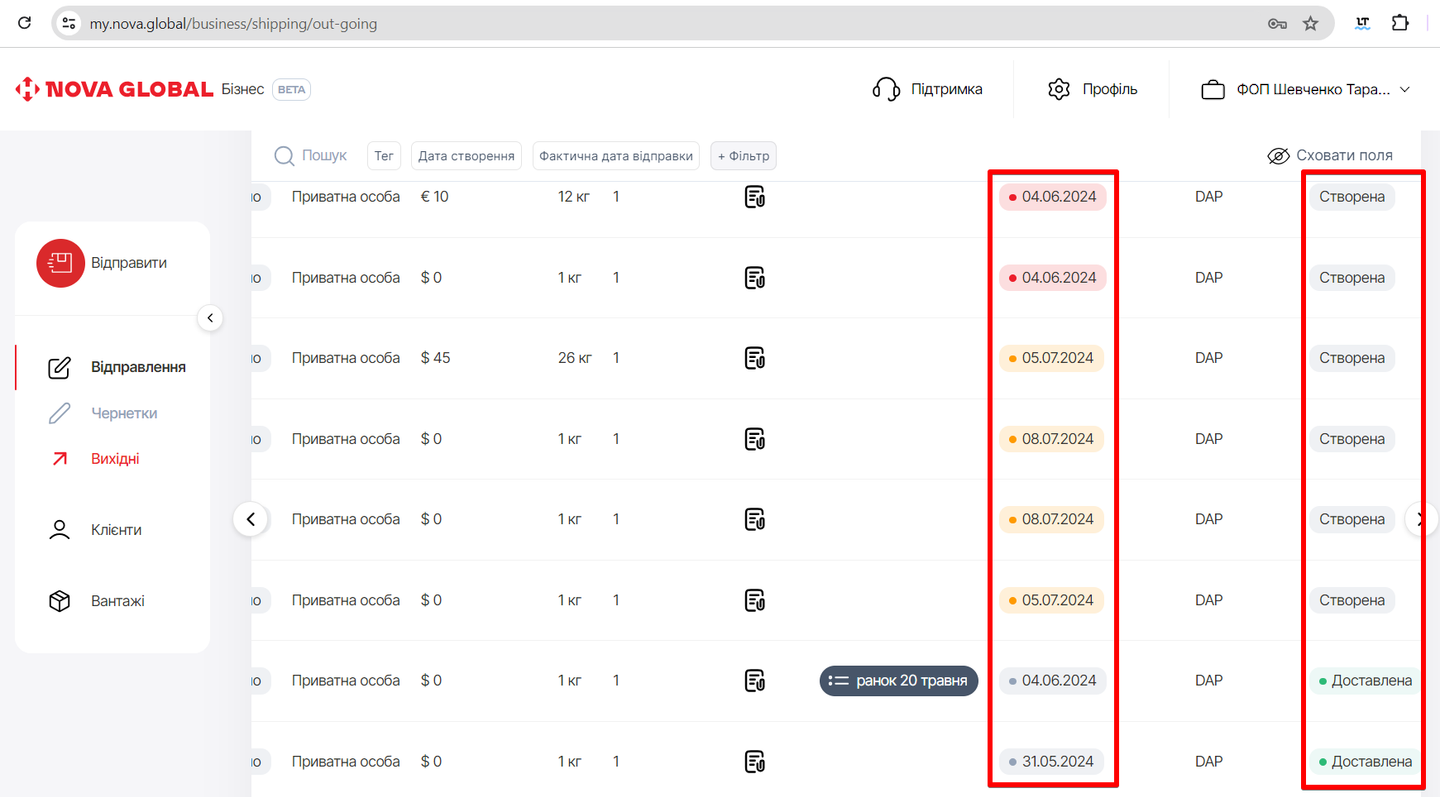Open browser extensions puzzle icon
This screenshot has height=797, width=1440.
[x=1400, y=23]
